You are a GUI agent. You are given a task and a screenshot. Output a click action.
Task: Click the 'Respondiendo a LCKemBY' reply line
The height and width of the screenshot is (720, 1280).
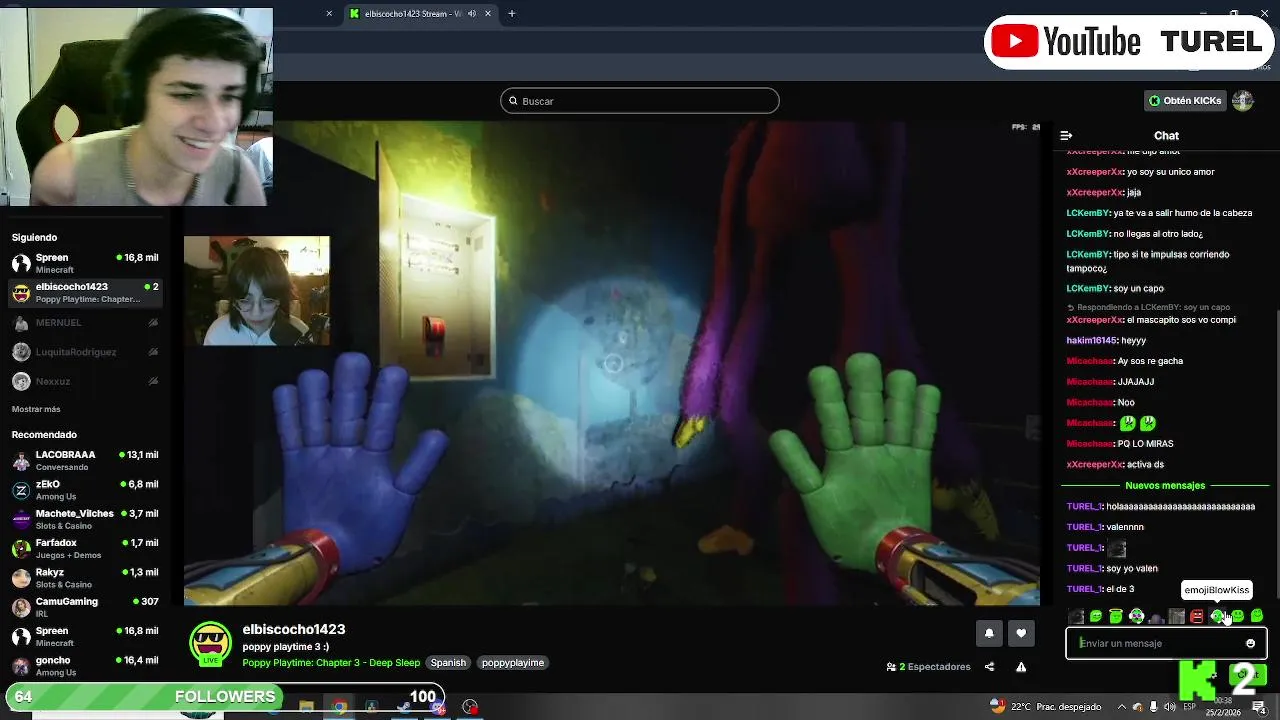click(1149, 307)
